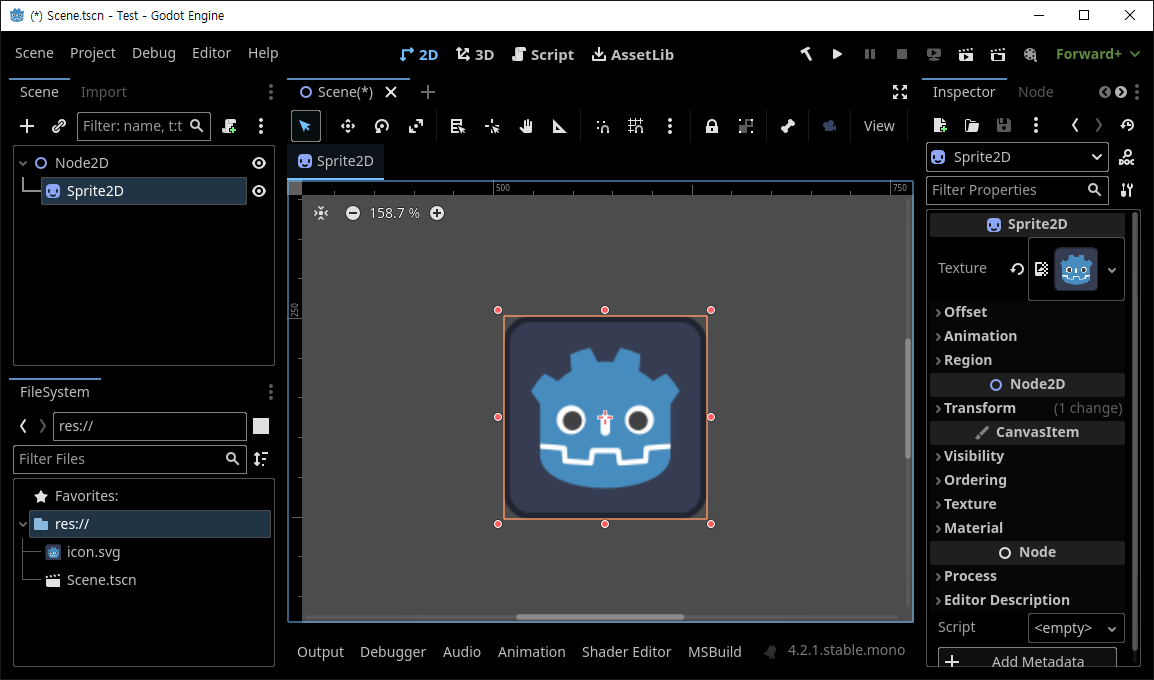Toggle visibility of Node2D

(259, 163)
